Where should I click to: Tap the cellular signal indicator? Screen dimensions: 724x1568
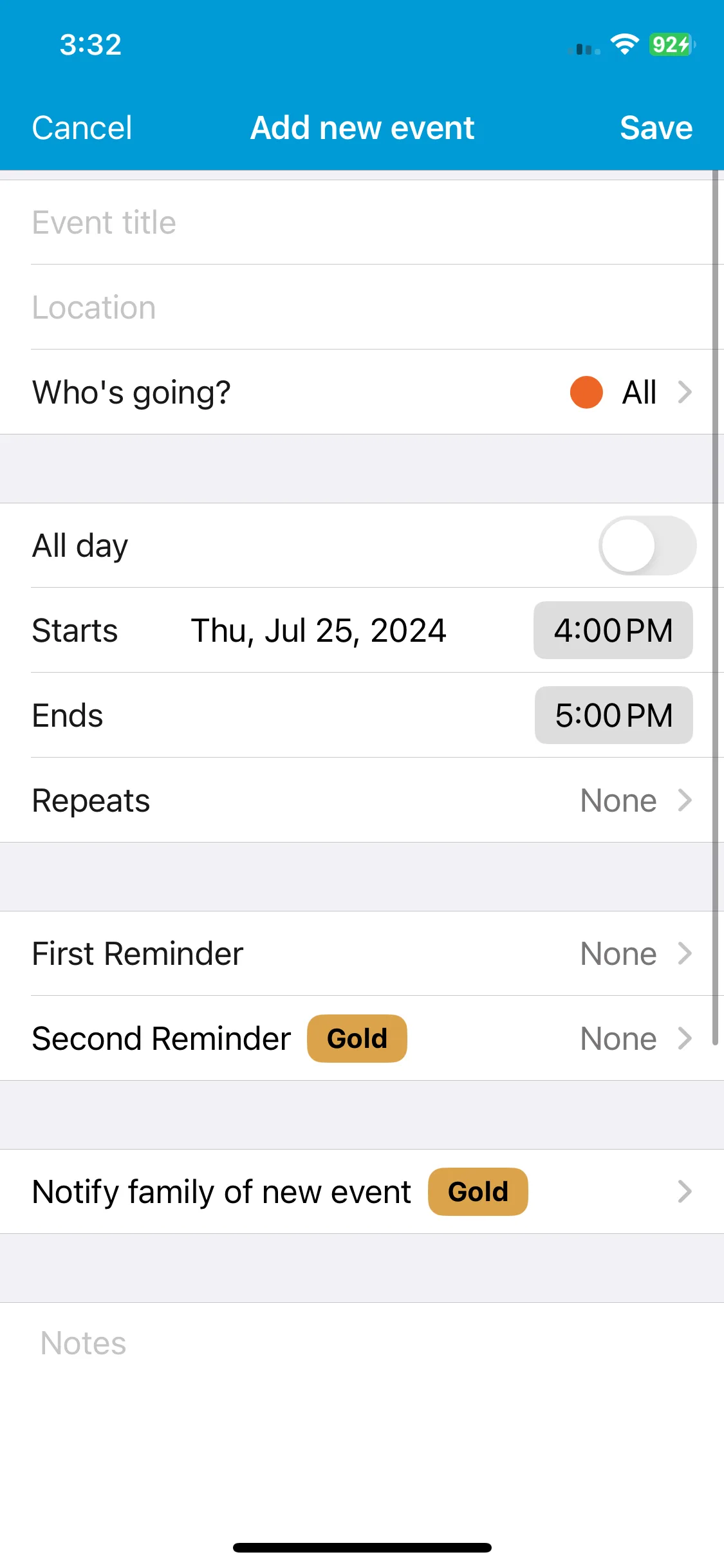584,48
